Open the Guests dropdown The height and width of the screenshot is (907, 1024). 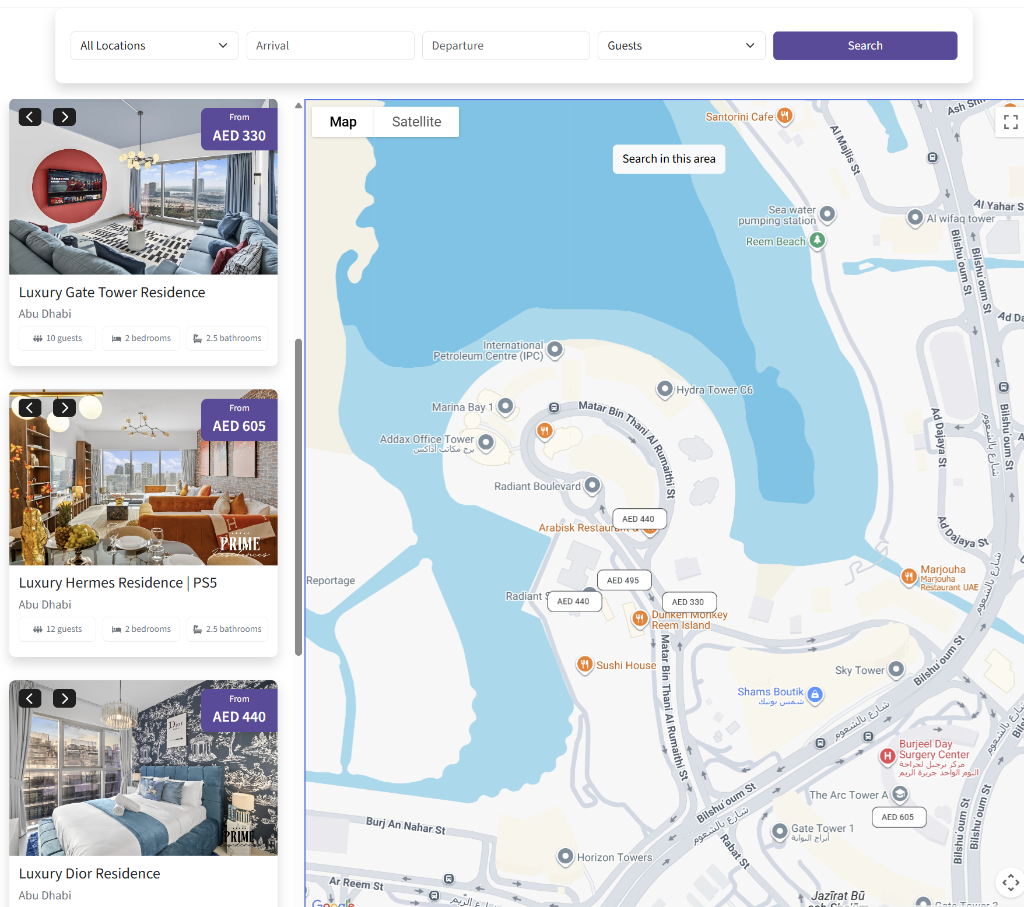(681, 46)
